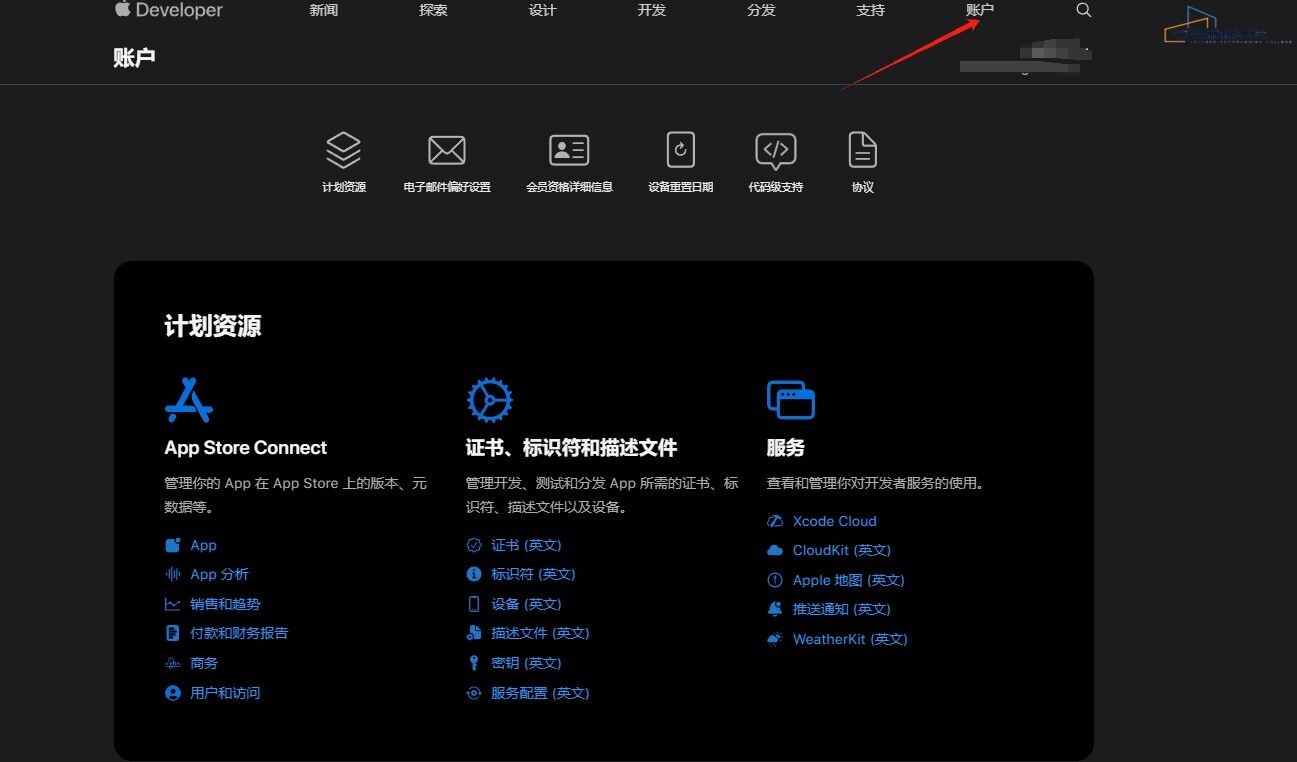Click the 商务 signature icon
Image resolution: width=1297 pixels, height=762 pixels.
coord(173,663)
